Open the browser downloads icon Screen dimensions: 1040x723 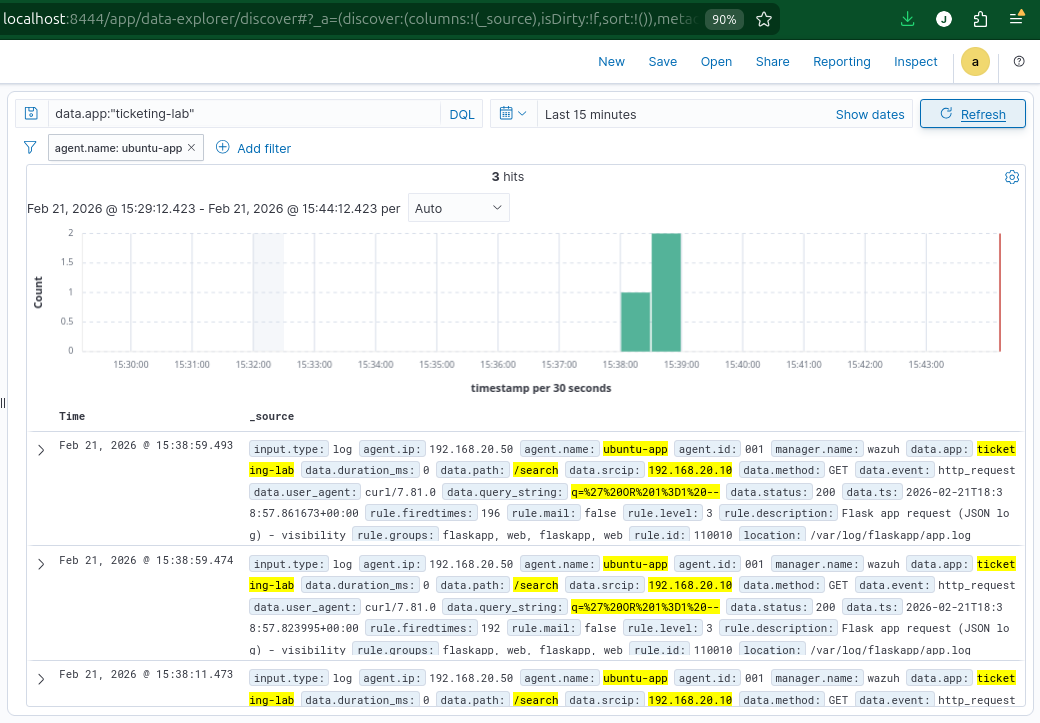click(908, 19)
